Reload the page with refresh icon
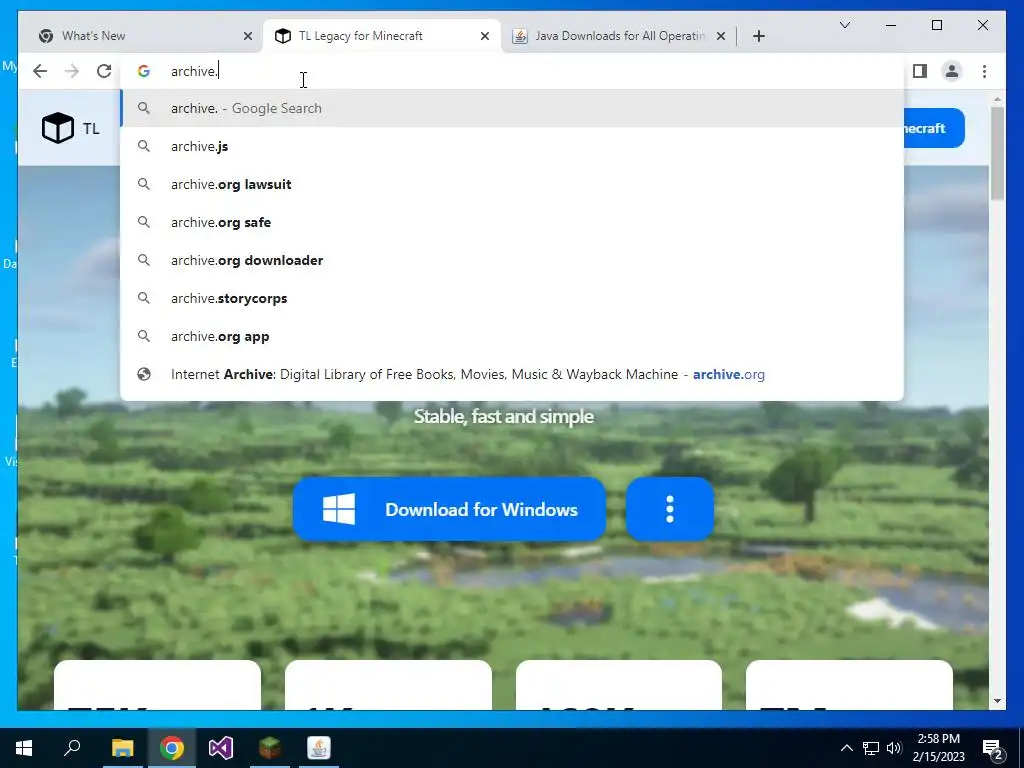Image resolution: width=1024 pixels, height=768 pixels. tap(104, 71)
